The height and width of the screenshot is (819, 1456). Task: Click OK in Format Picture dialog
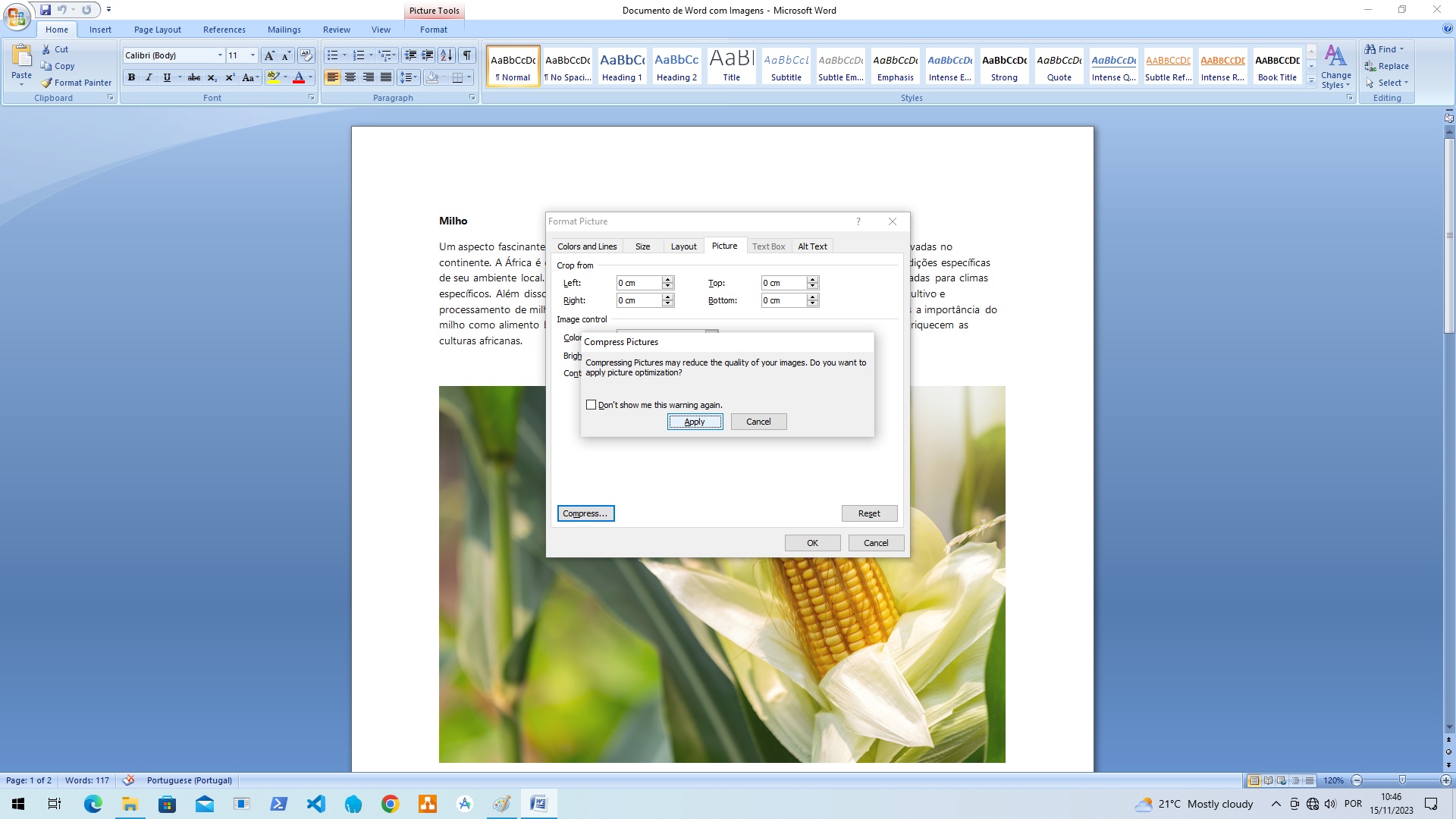812,543
